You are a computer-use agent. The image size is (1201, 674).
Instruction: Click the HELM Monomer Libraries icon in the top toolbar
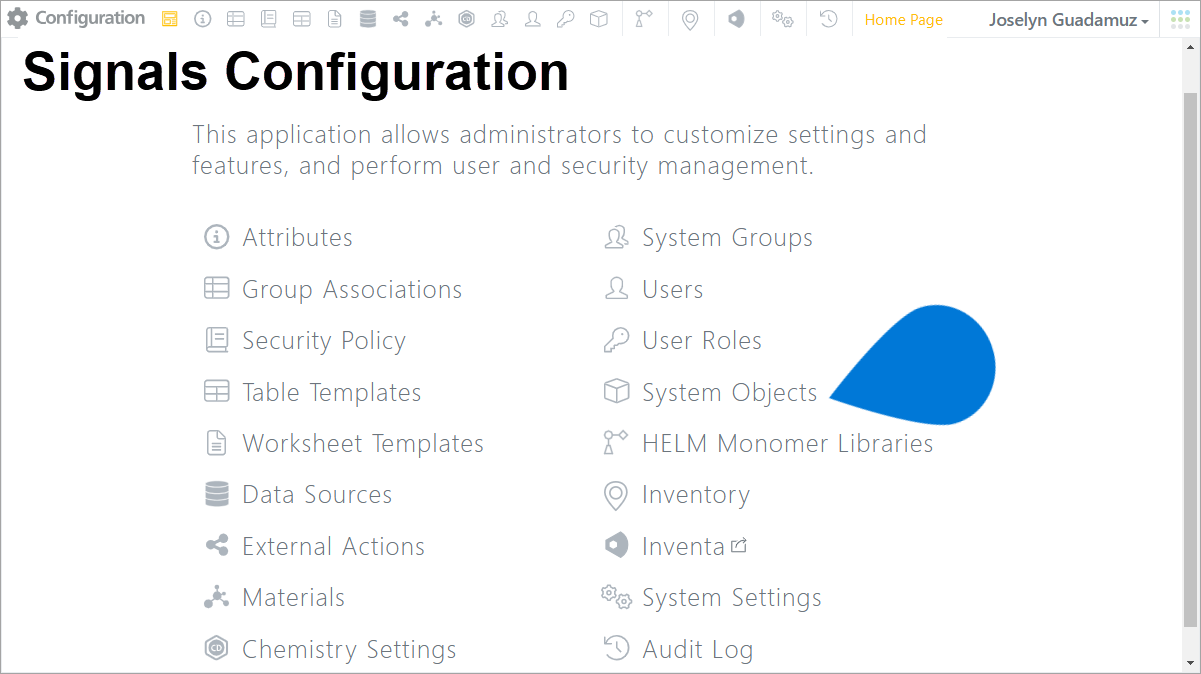tap(644, 19)
